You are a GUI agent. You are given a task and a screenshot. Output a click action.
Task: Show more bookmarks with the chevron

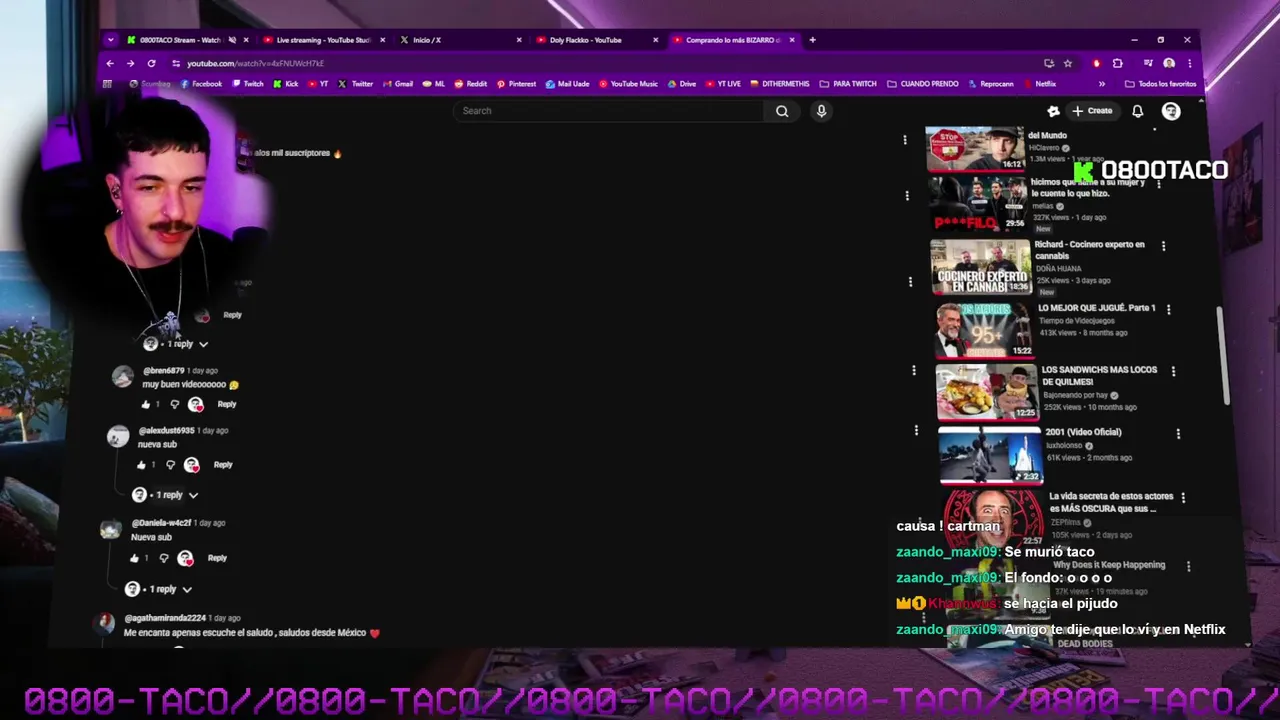click(1102, 84)
